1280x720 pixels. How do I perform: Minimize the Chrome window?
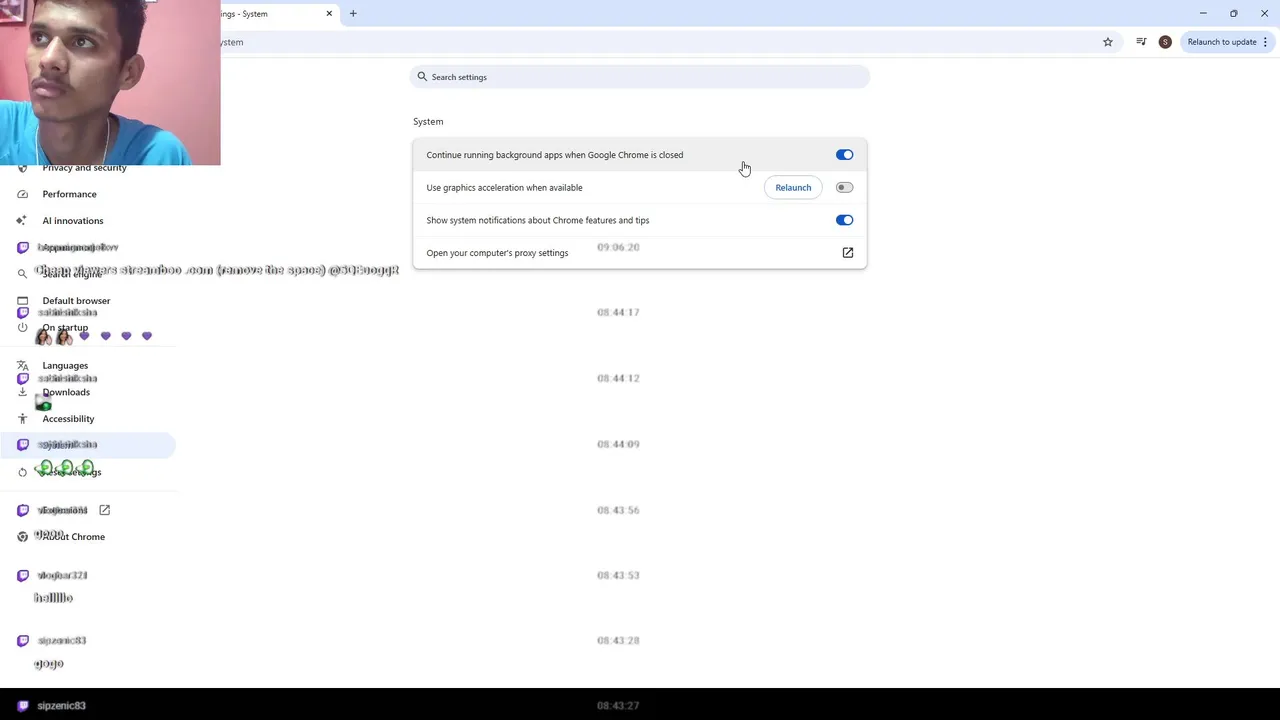pyautogui.click(x=1203, y=13)
